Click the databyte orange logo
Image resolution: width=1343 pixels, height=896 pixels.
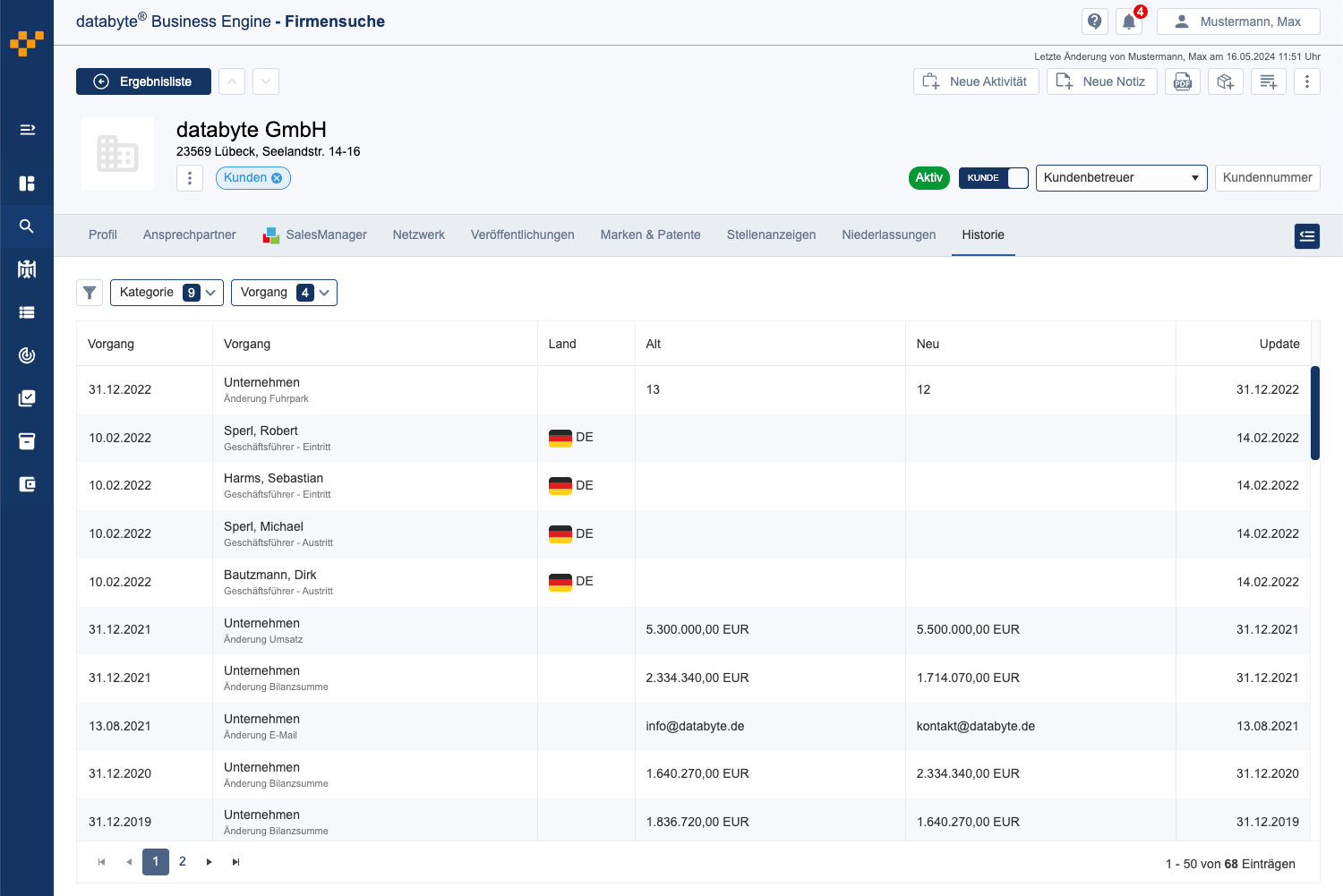[27, 43]
